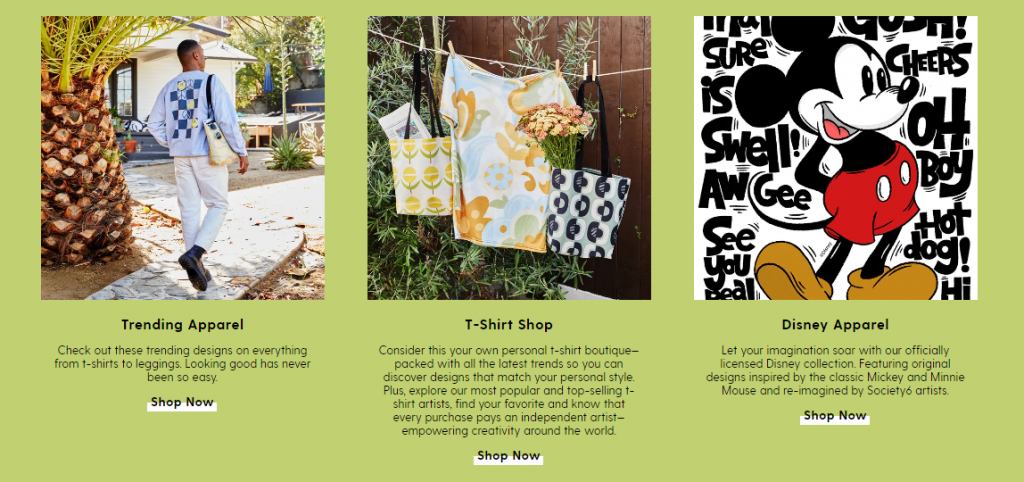1024x482 pixels.
Task: Click the Trending Apparel heading
Action: 182,325
